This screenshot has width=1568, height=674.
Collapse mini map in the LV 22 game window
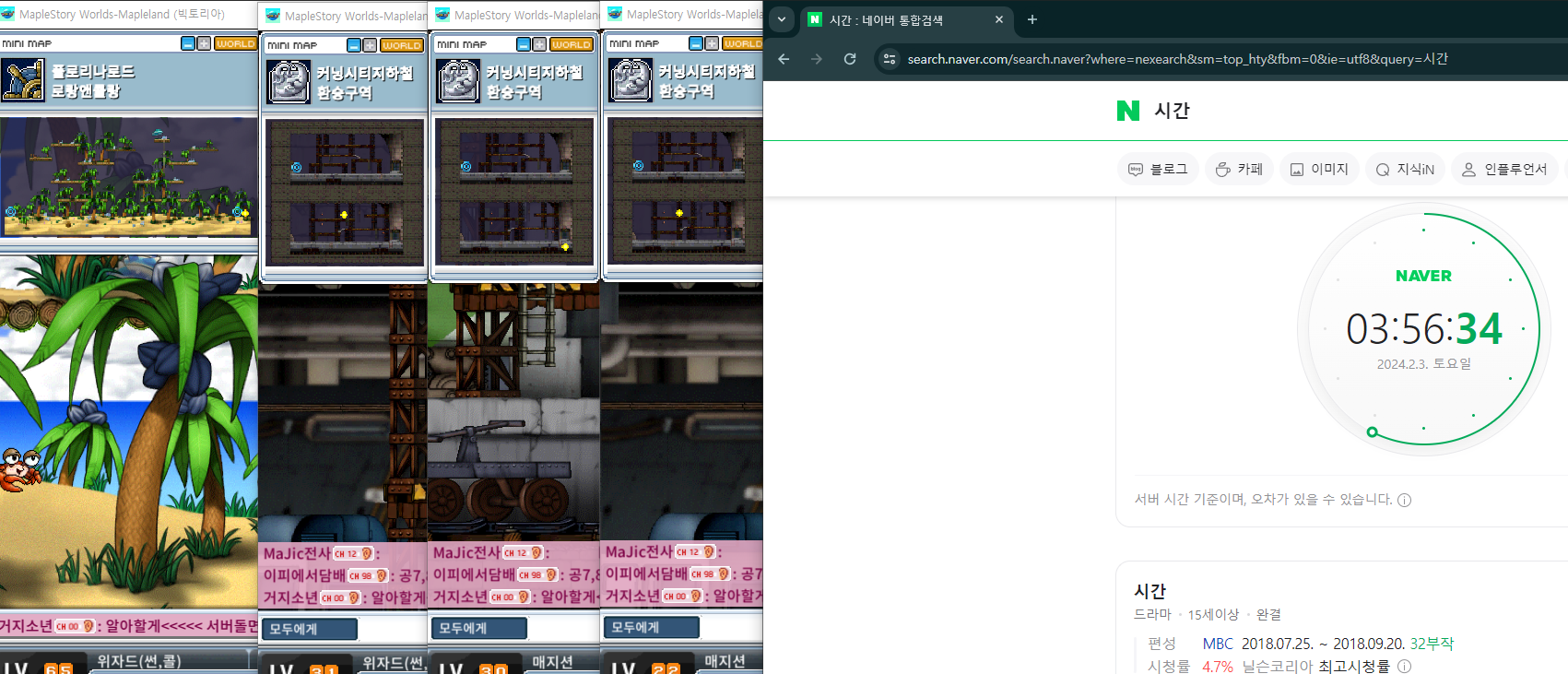pos(696,43)
